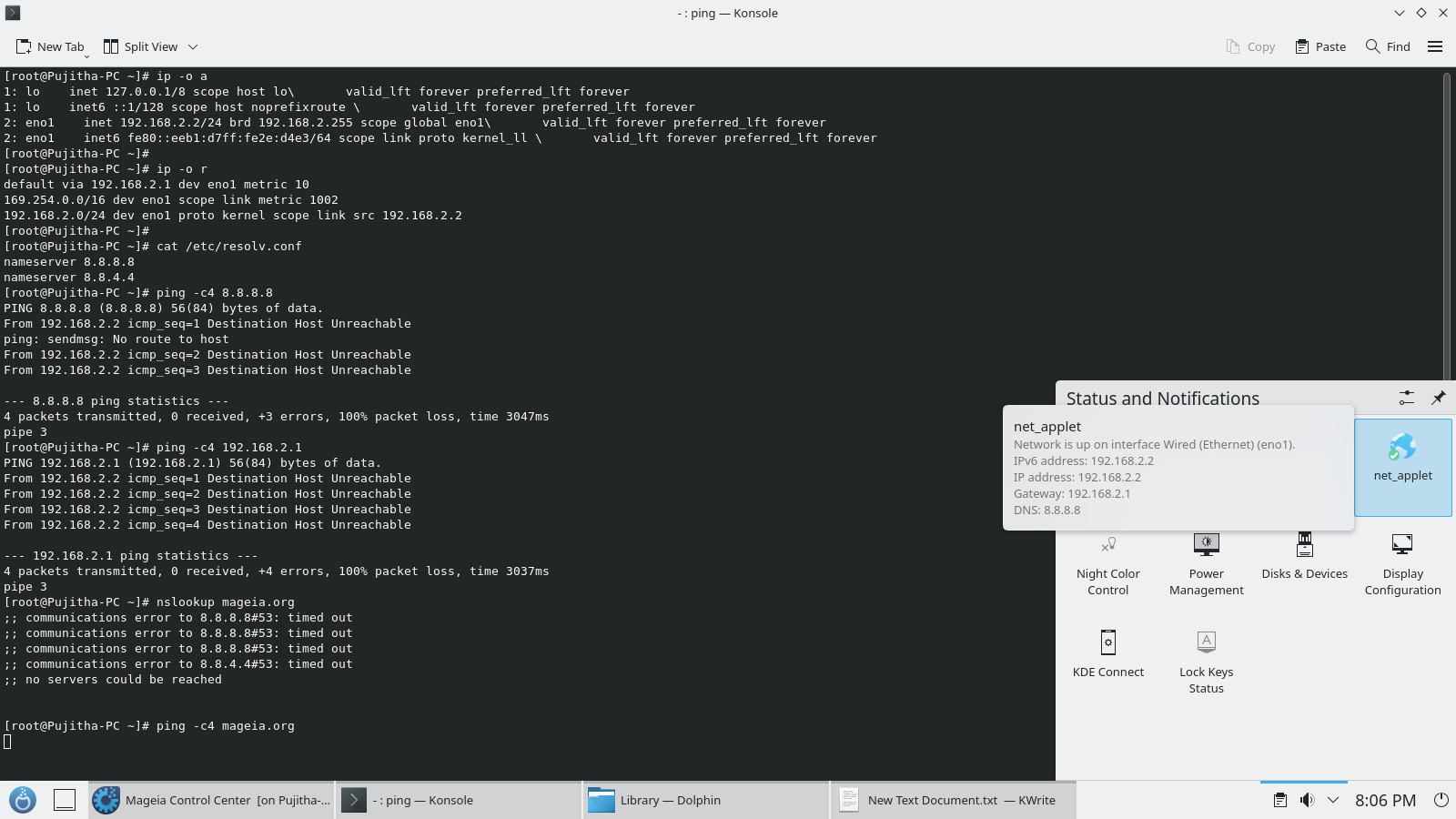Switch to the ping Konsole taskbar entry
The image size is (1456, 819).
tap(459, 800)
